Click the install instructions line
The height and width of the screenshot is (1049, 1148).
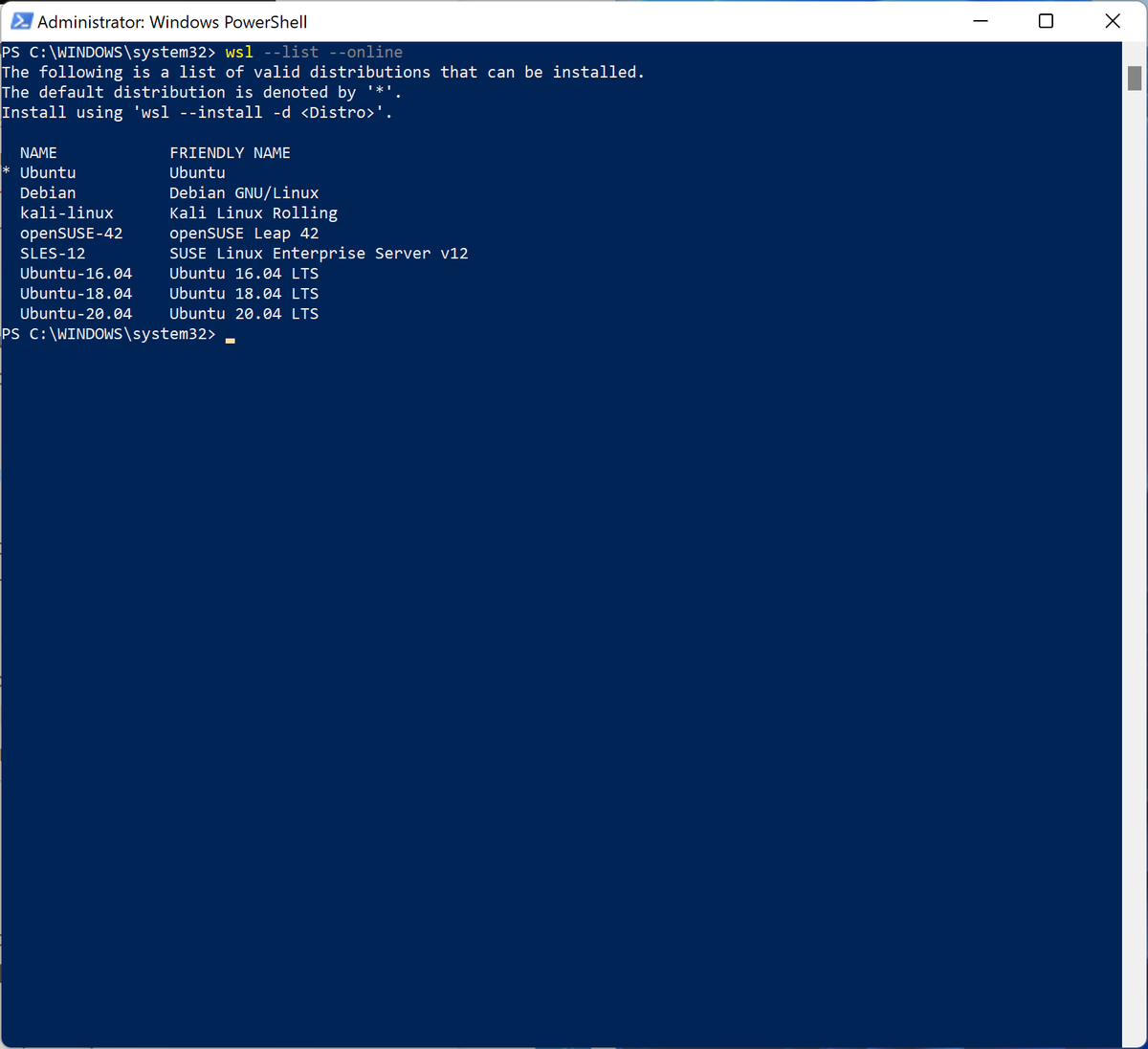pyautogui.click(x=195, y=112)
